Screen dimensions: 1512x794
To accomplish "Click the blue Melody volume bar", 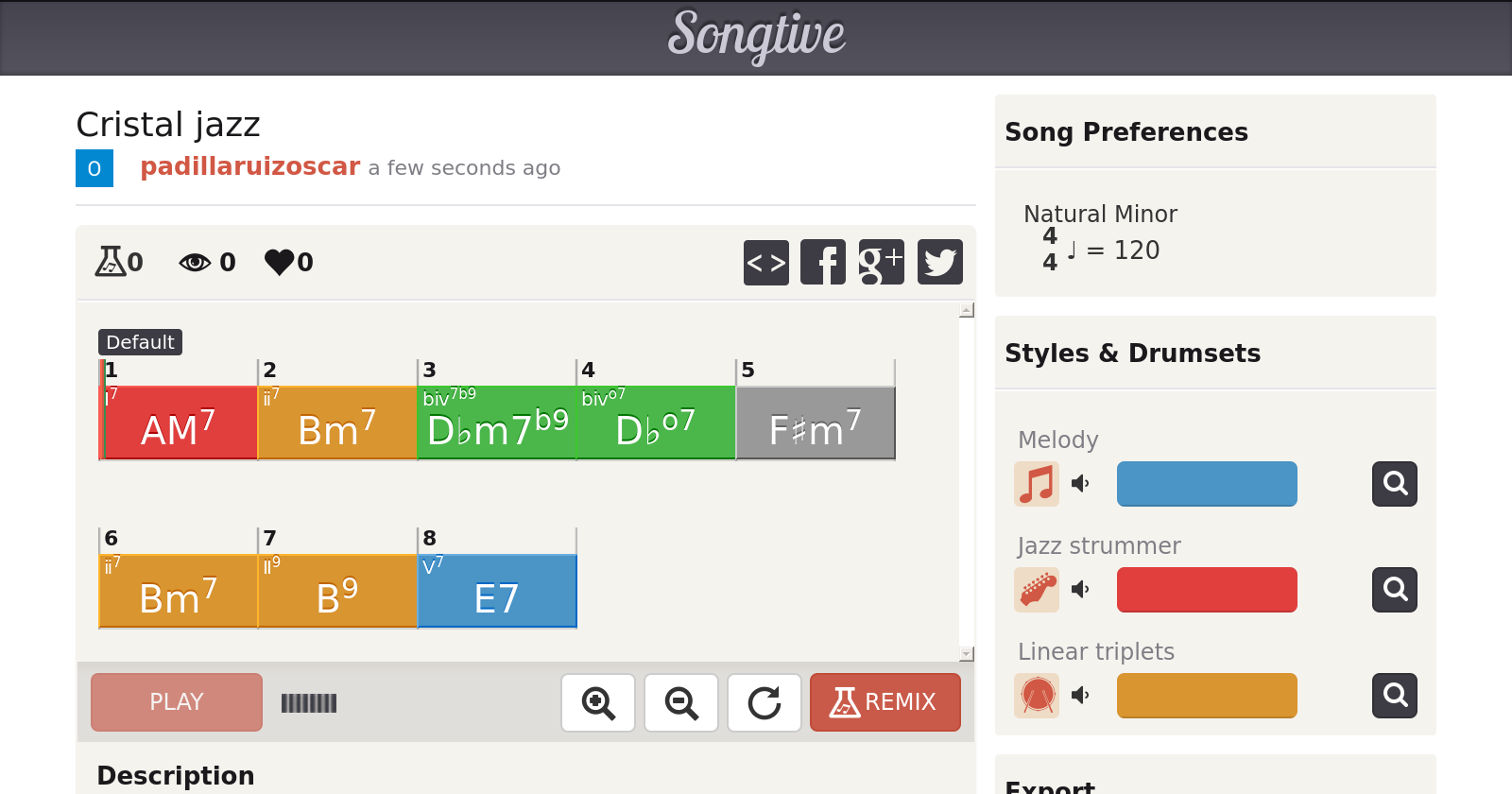I will [1207, 484].
